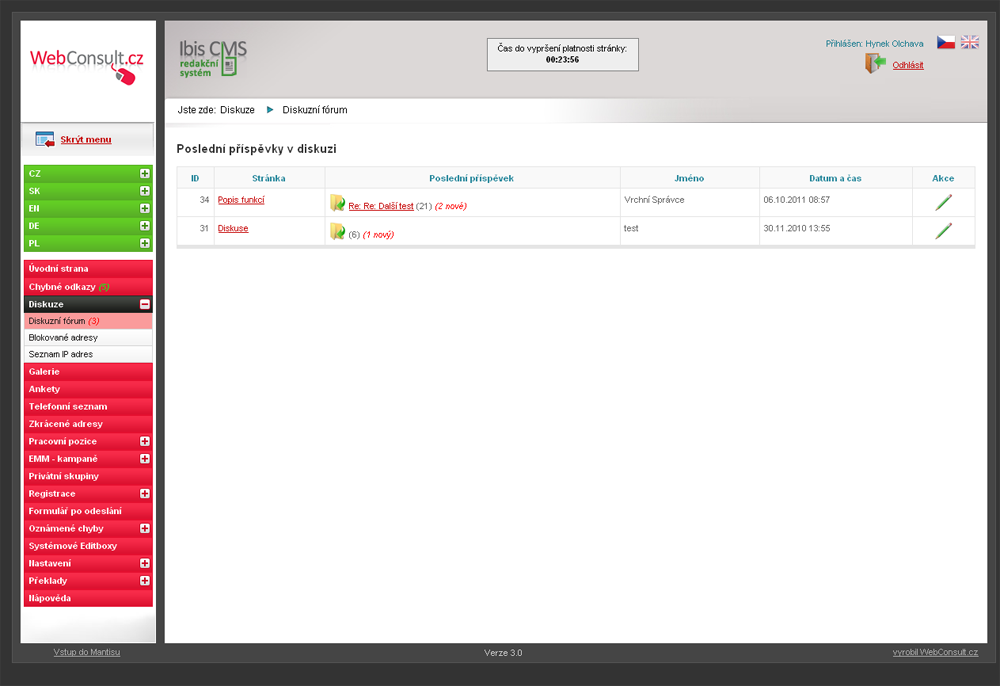Open Privátní skupiny menu item

coord(88,476)
